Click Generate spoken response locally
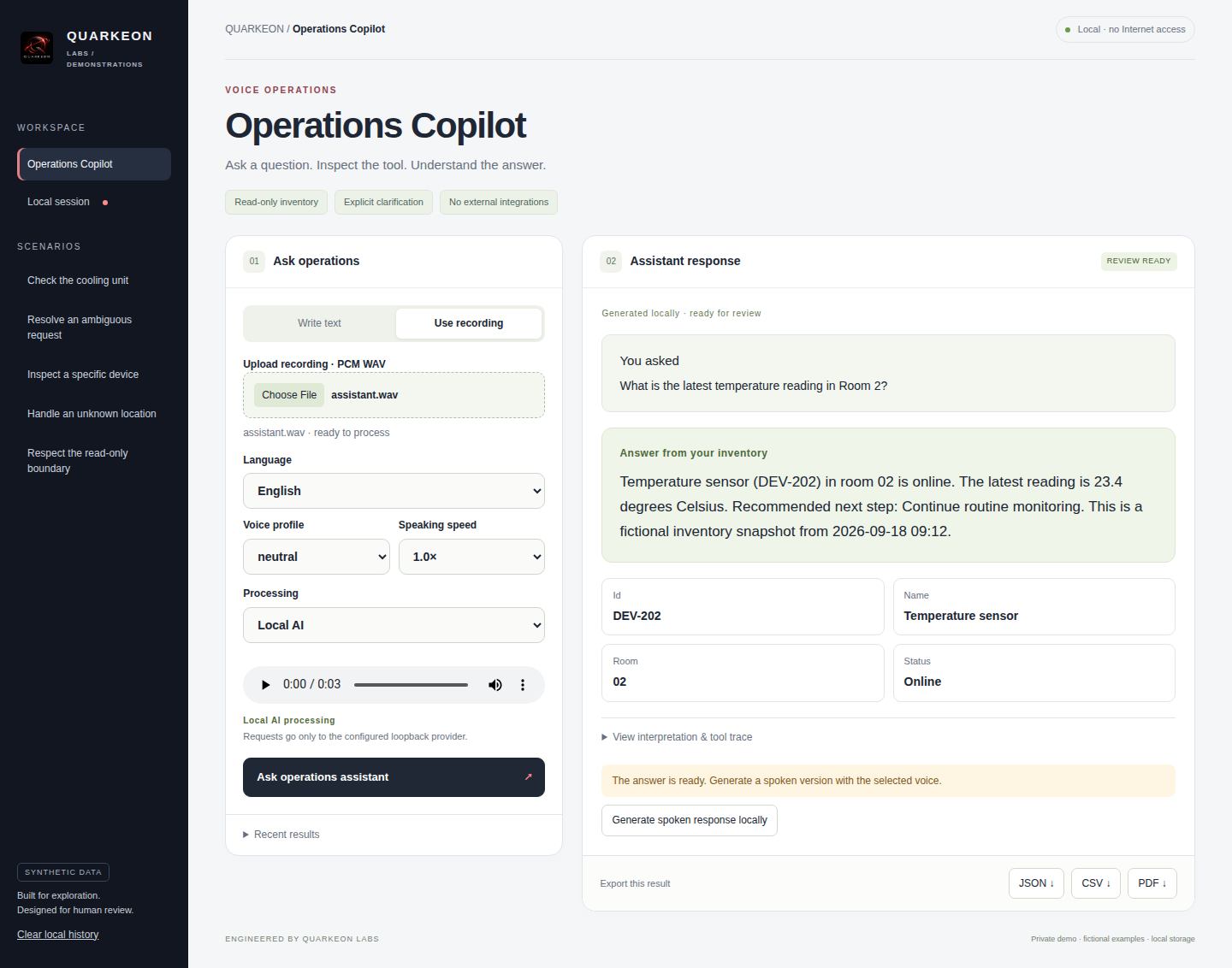This screenshot has height=968, width=1232. 690,820
